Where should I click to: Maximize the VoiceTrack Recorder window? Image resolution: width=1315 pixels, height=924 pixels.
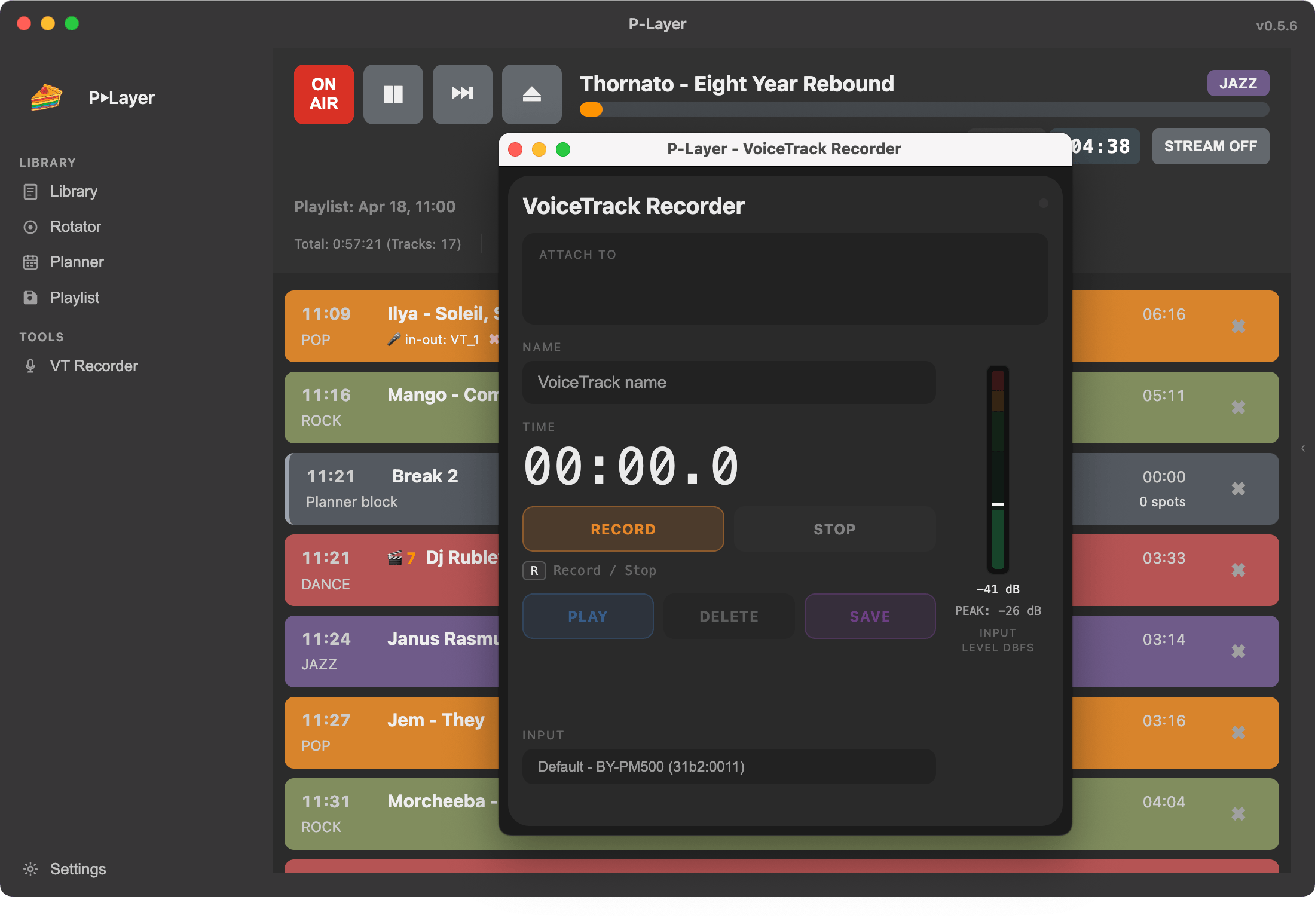click(563, 149)
